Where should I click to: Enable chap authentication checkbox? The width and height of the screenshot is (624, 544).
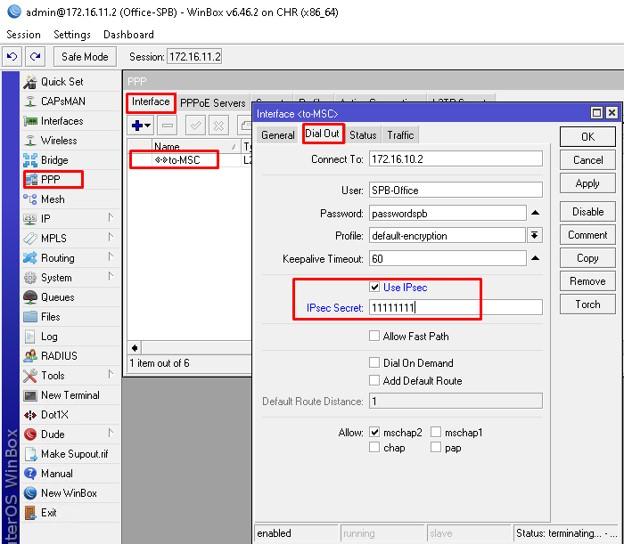374,447
